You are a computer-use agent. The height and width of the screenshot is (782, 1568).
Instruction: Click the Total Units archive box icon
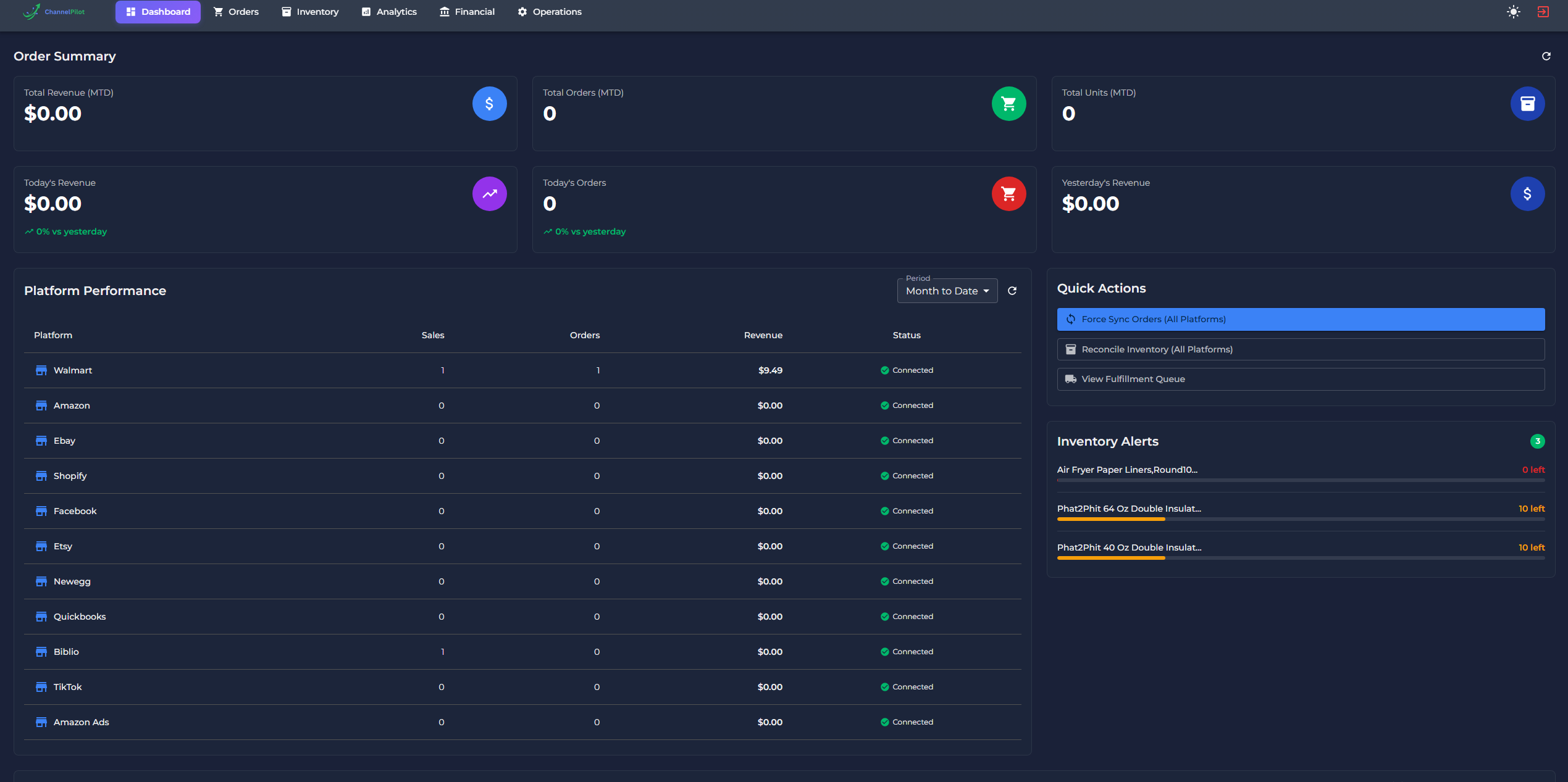pyautogui.click(x=1527, y=104)
